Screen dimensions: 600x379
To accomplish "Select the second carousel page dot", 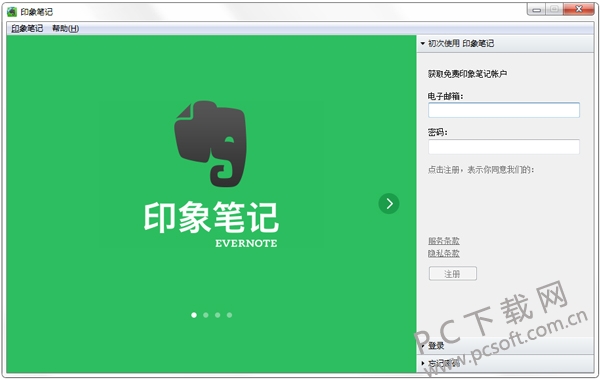I will [x=206, y=315].
